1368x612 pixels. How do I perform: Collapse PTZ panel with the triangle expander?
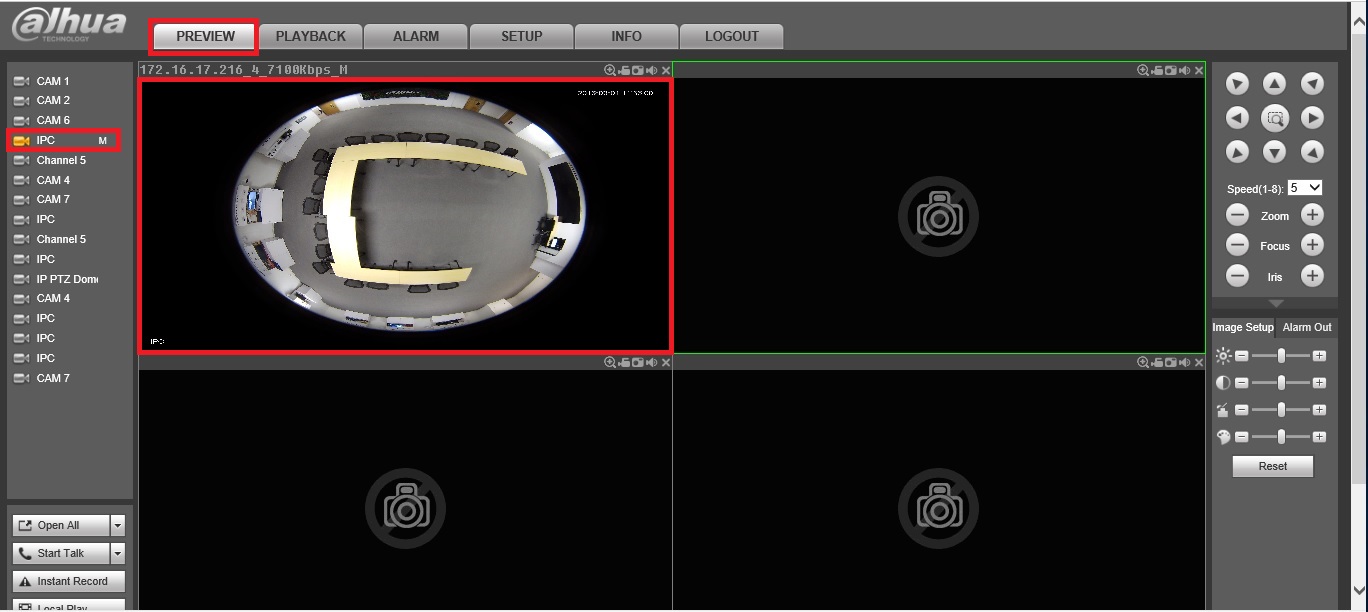coord(1275,303)
